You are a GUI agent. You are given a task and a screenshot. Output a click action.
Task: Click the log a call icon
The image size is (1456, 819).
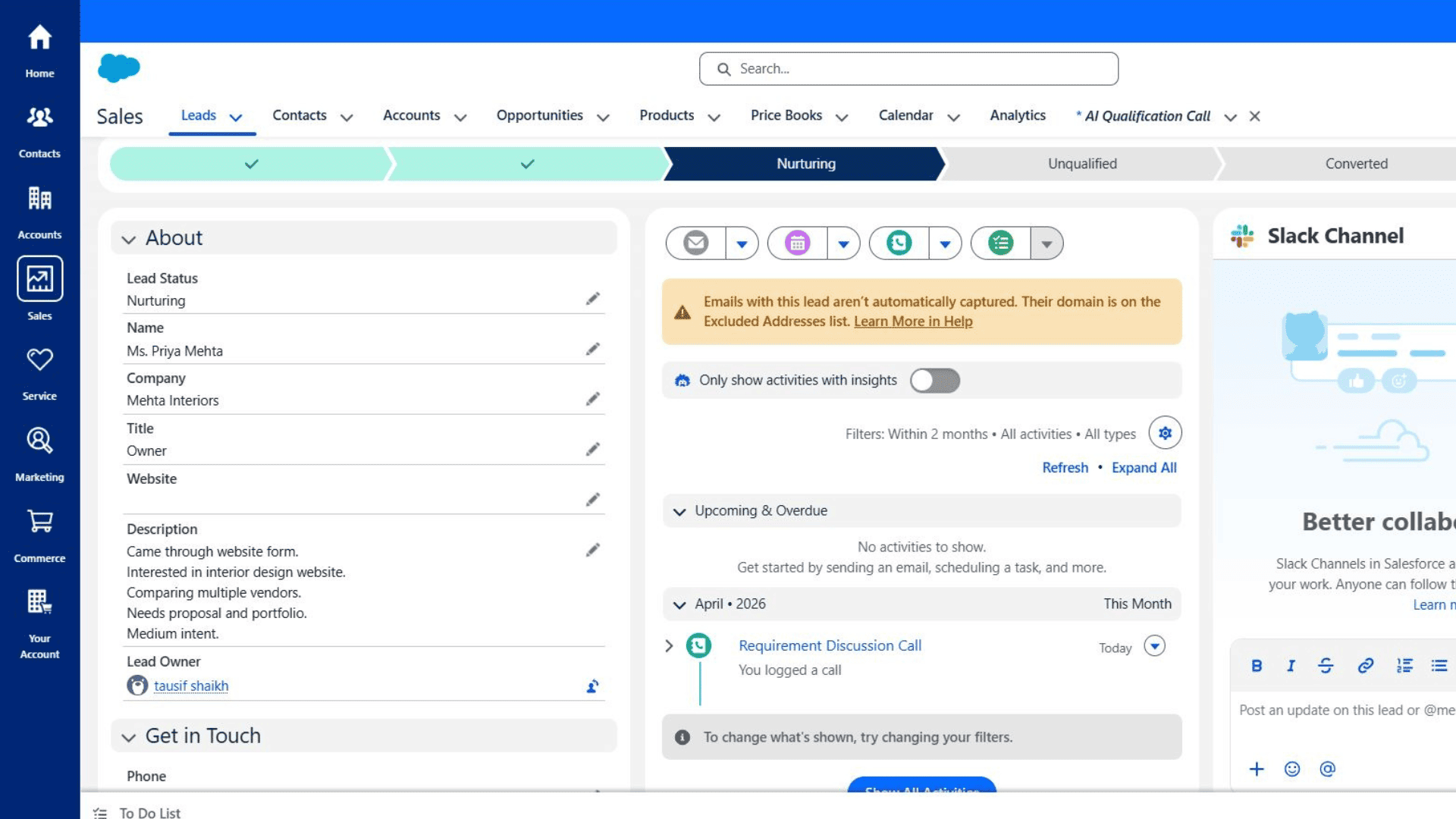(899, 243)
